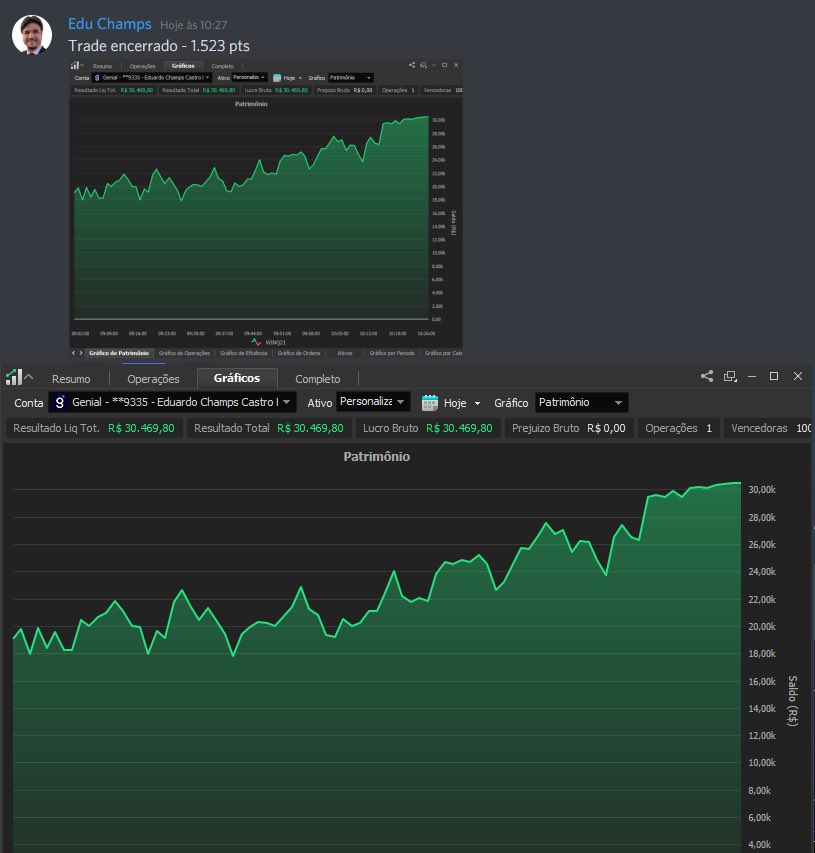The width and height of the screenshot is (815, 853).
Task: Click the 24,00k axis label
Action: (x=762, y=572)
